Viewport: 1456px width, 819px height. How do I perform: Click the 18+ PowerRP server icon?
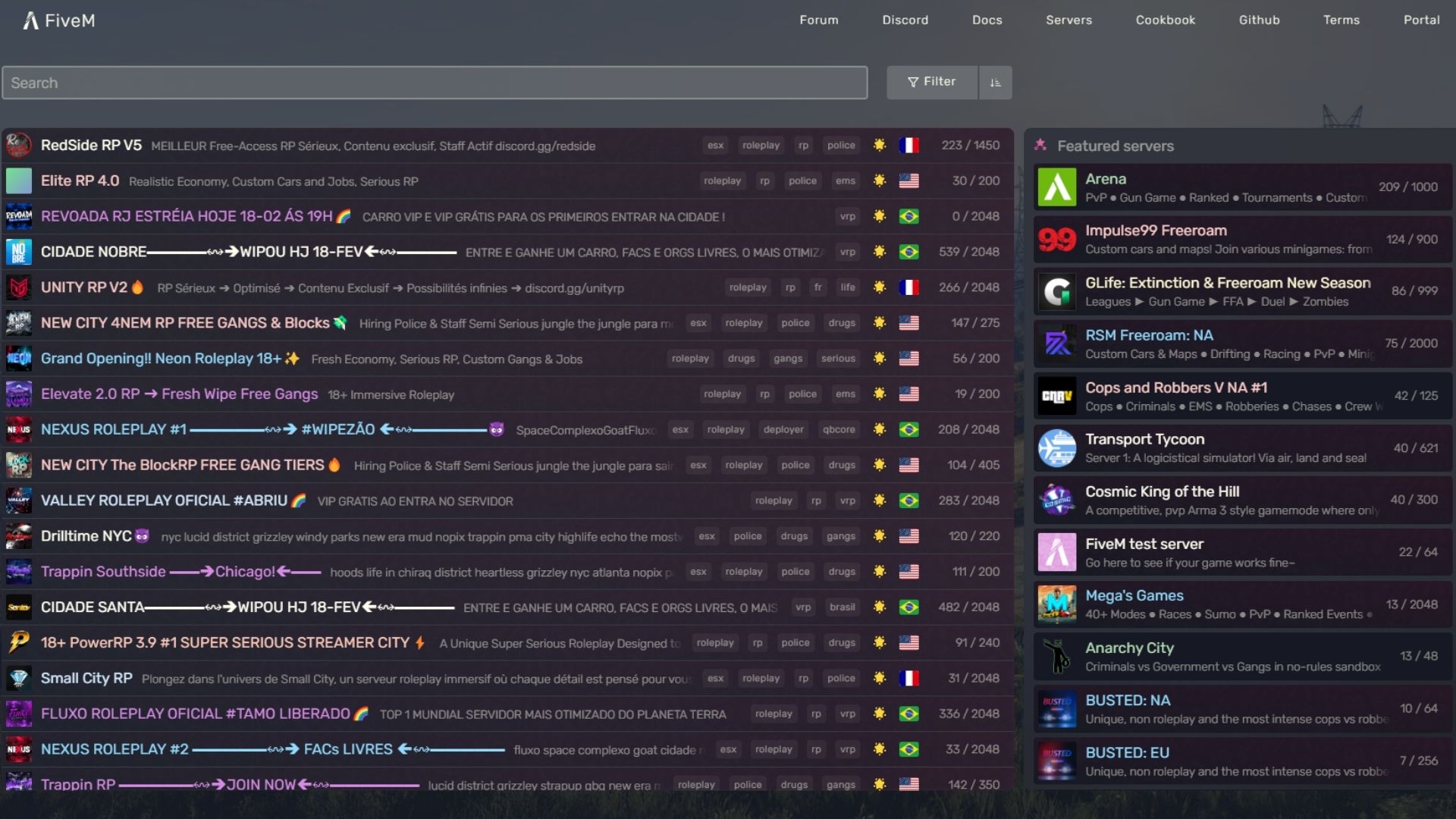click(19, 643)
